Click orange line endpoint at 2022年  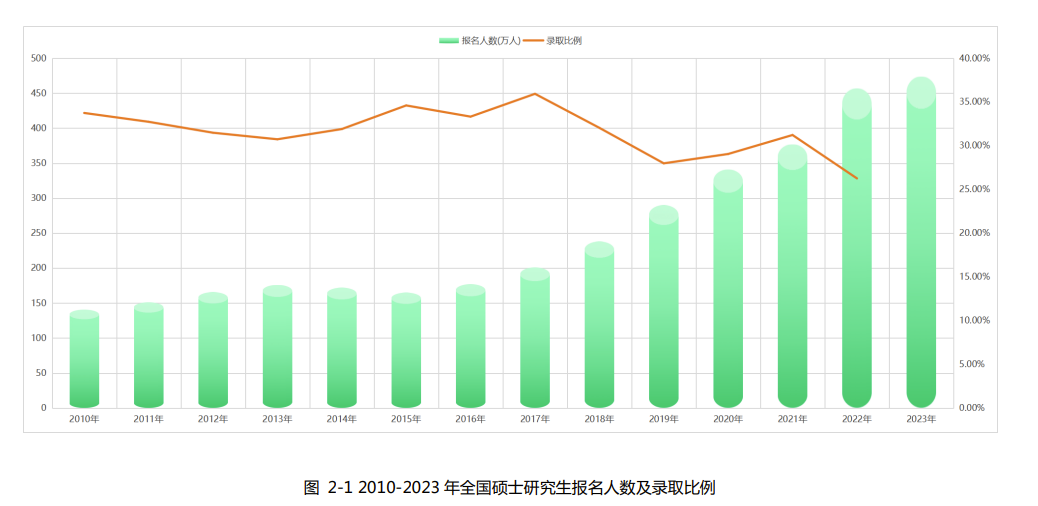coord(857,178)
